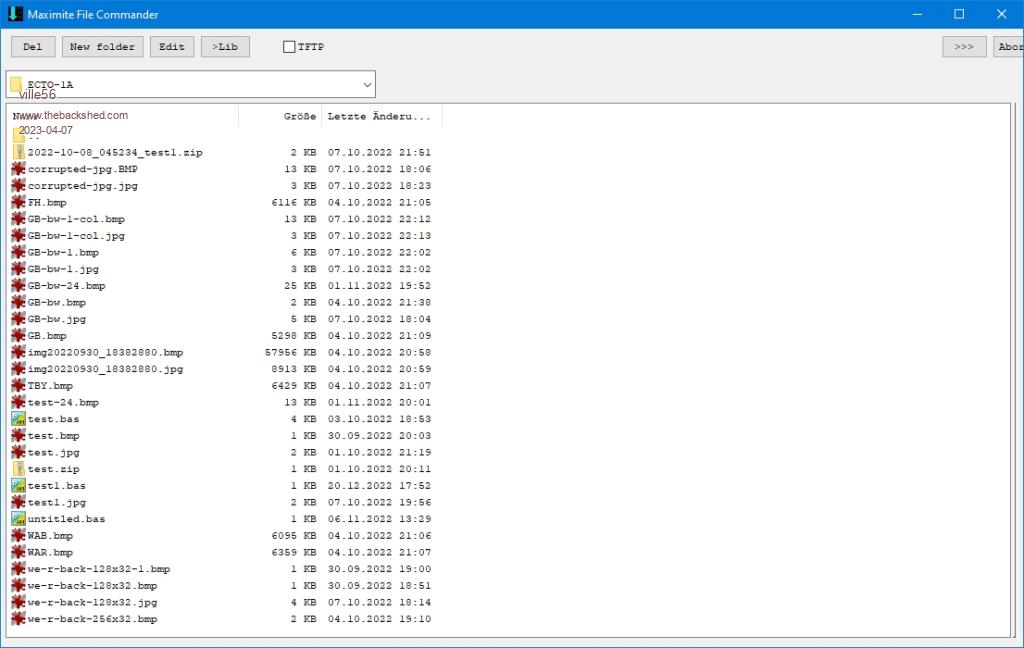Click the image icon next to FH.bmp
Viewport: 1024px width, 648px height.
18,202
